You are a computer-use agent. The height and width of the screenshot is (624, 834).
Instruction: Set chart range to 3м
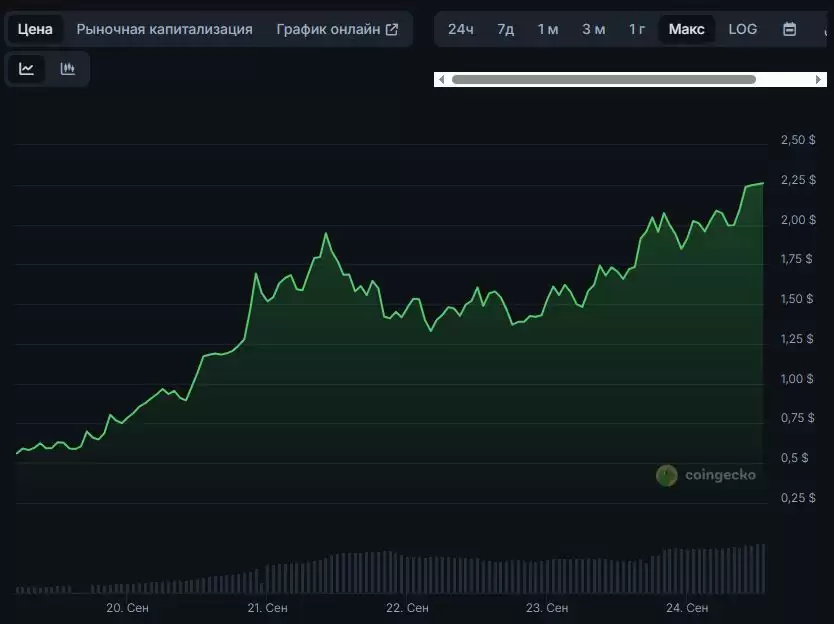593,29
